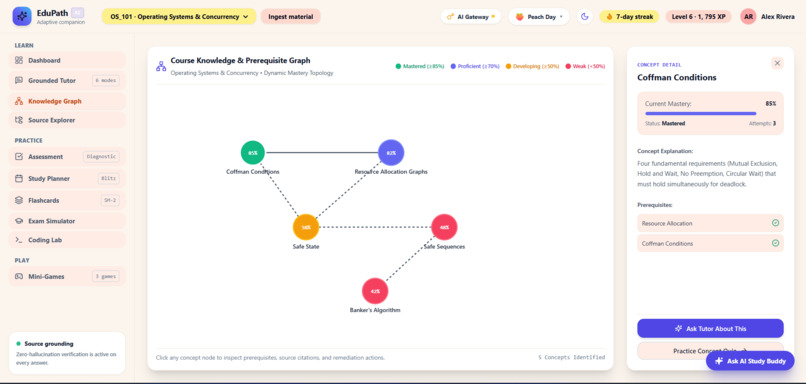The height and width of the screenshot is (384, 806).
Task: Click Ask Tutor About This button
Action: coord(710,328)
